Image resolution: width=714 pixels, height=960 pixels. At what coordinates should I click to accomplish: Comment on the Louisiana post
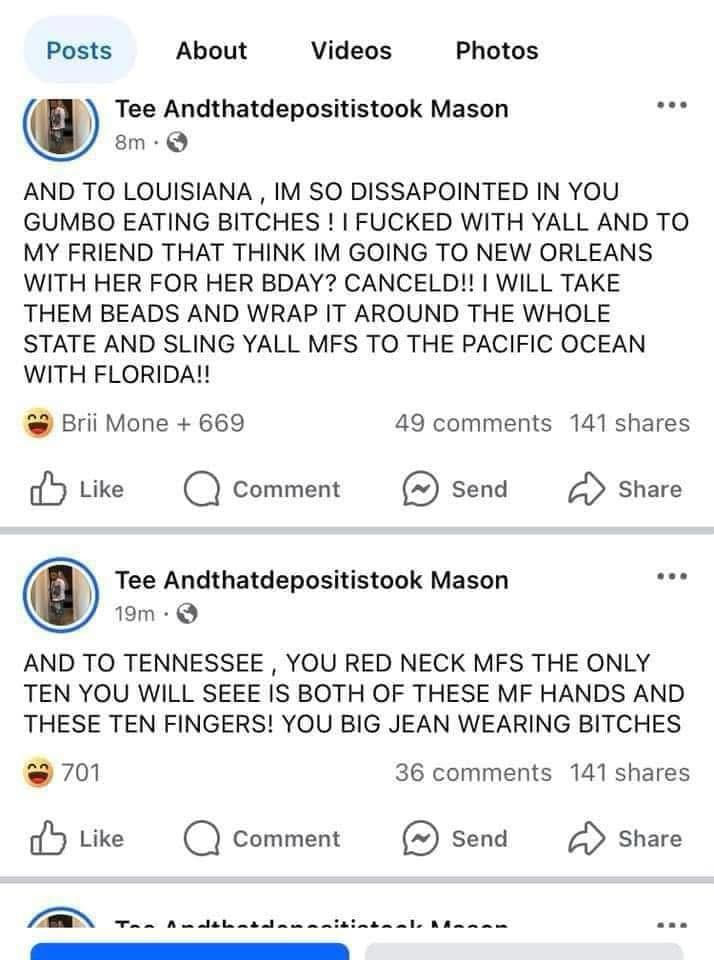pos(262,489)
